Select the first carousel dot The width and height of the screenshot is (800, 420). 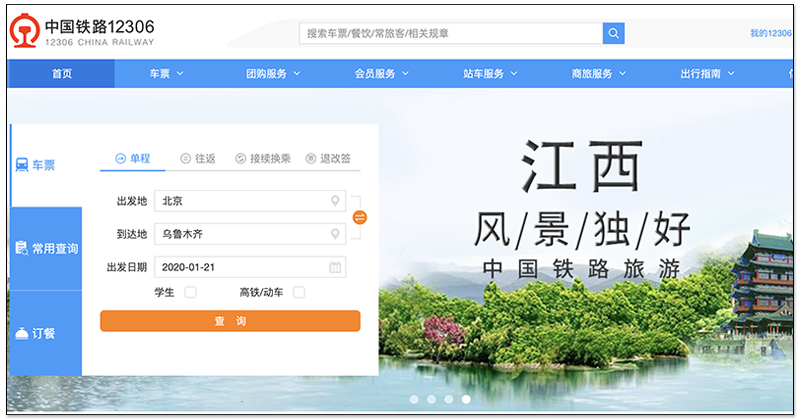(x=414, y=400)
